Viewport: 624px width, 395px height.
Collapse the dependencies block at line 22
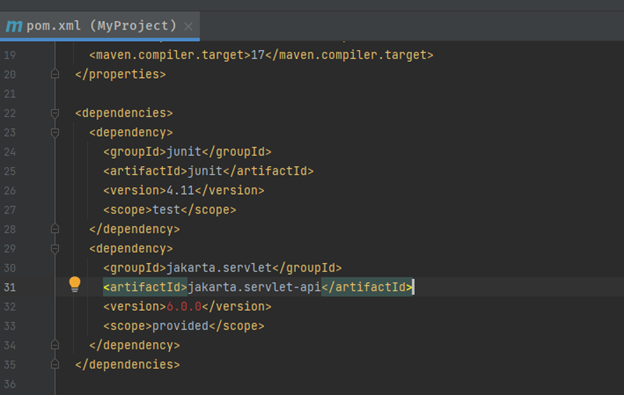(x=55, y=113)
